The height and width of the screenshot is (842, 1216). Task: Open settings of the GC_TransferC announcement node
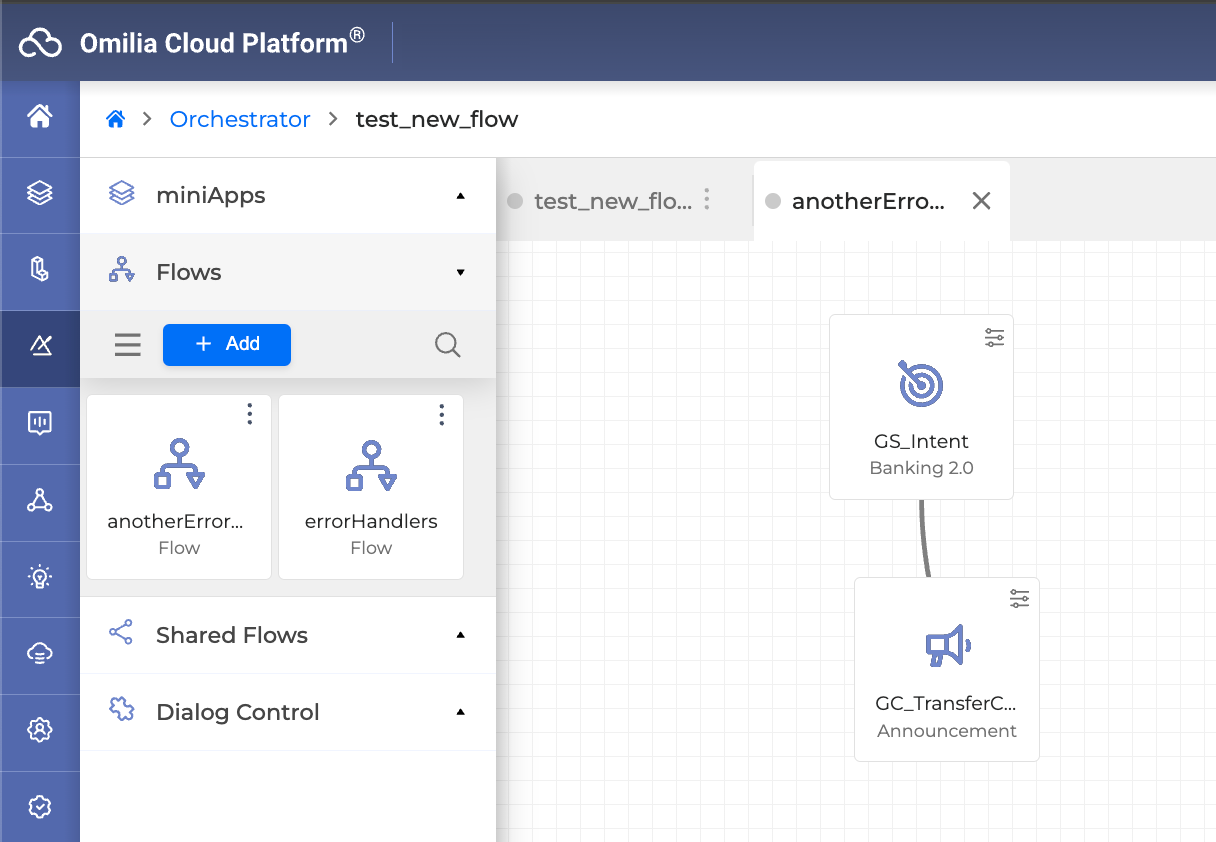coord(1019,599)
